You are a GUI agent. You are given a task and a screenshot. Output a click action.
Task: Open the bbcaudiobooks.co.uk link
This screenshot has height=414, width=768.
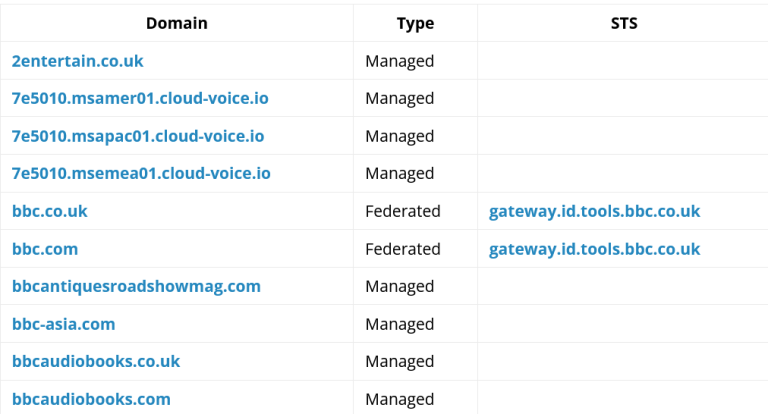point(96,361)
